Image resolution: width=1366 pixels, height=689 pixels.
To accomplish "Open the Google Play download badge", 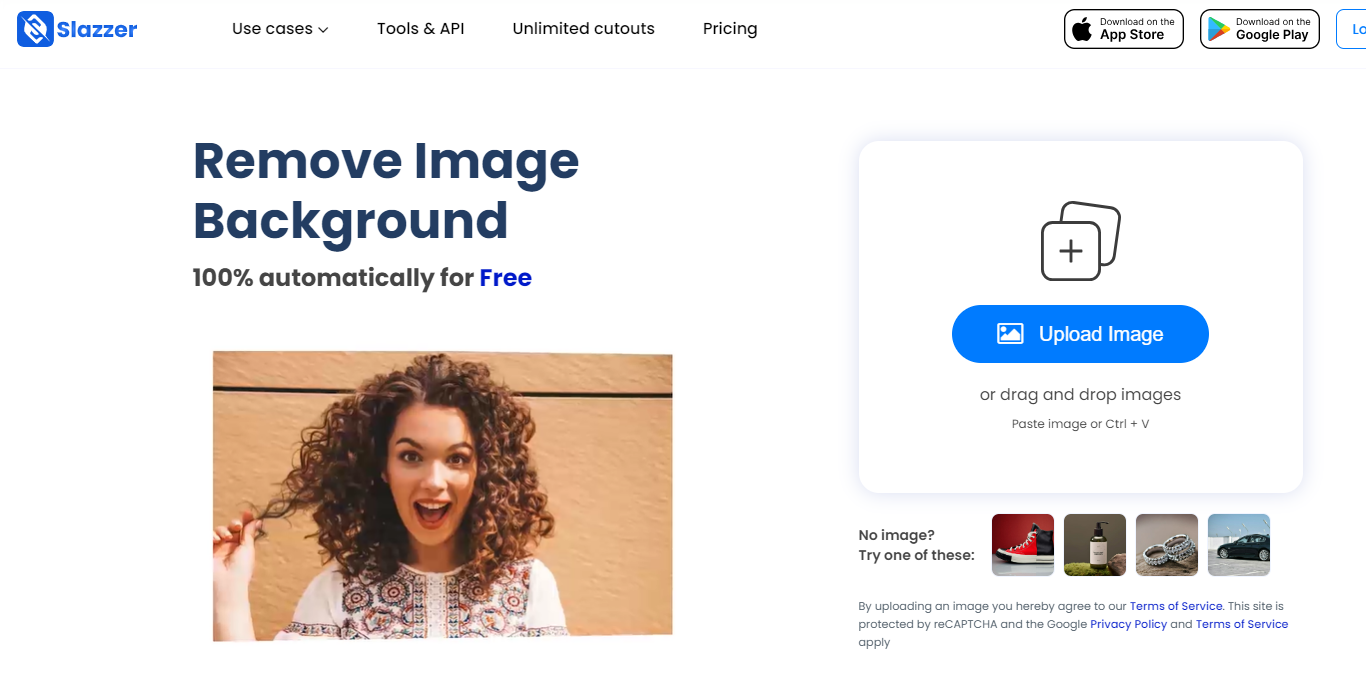I will [x=1260, y=29].
